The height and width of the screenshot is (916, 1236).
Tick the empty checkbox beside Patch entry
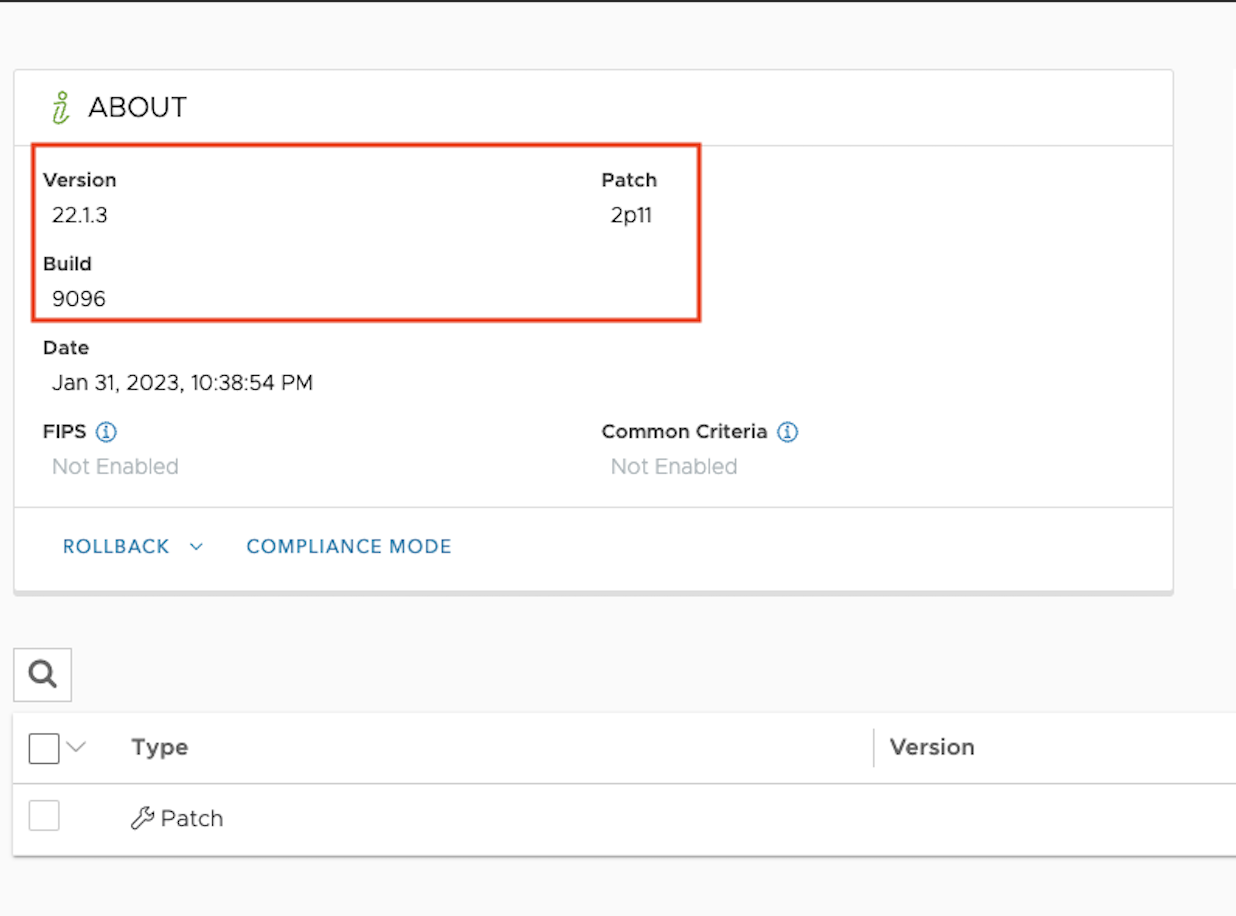[x=44, y=815]
